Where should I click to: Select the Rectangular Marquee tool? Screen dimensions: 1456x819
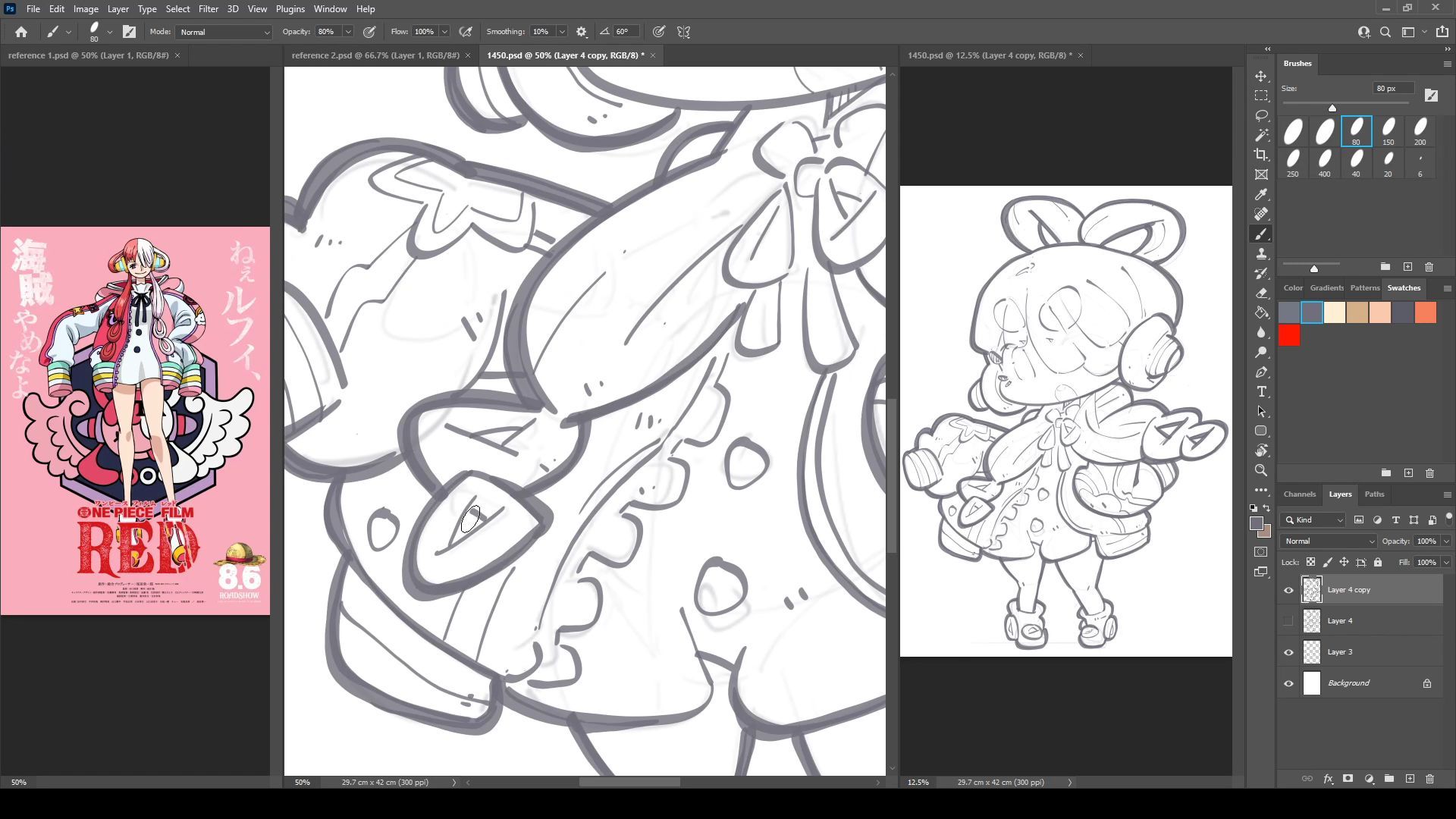pyautogui.click(x=1261, y=96)
